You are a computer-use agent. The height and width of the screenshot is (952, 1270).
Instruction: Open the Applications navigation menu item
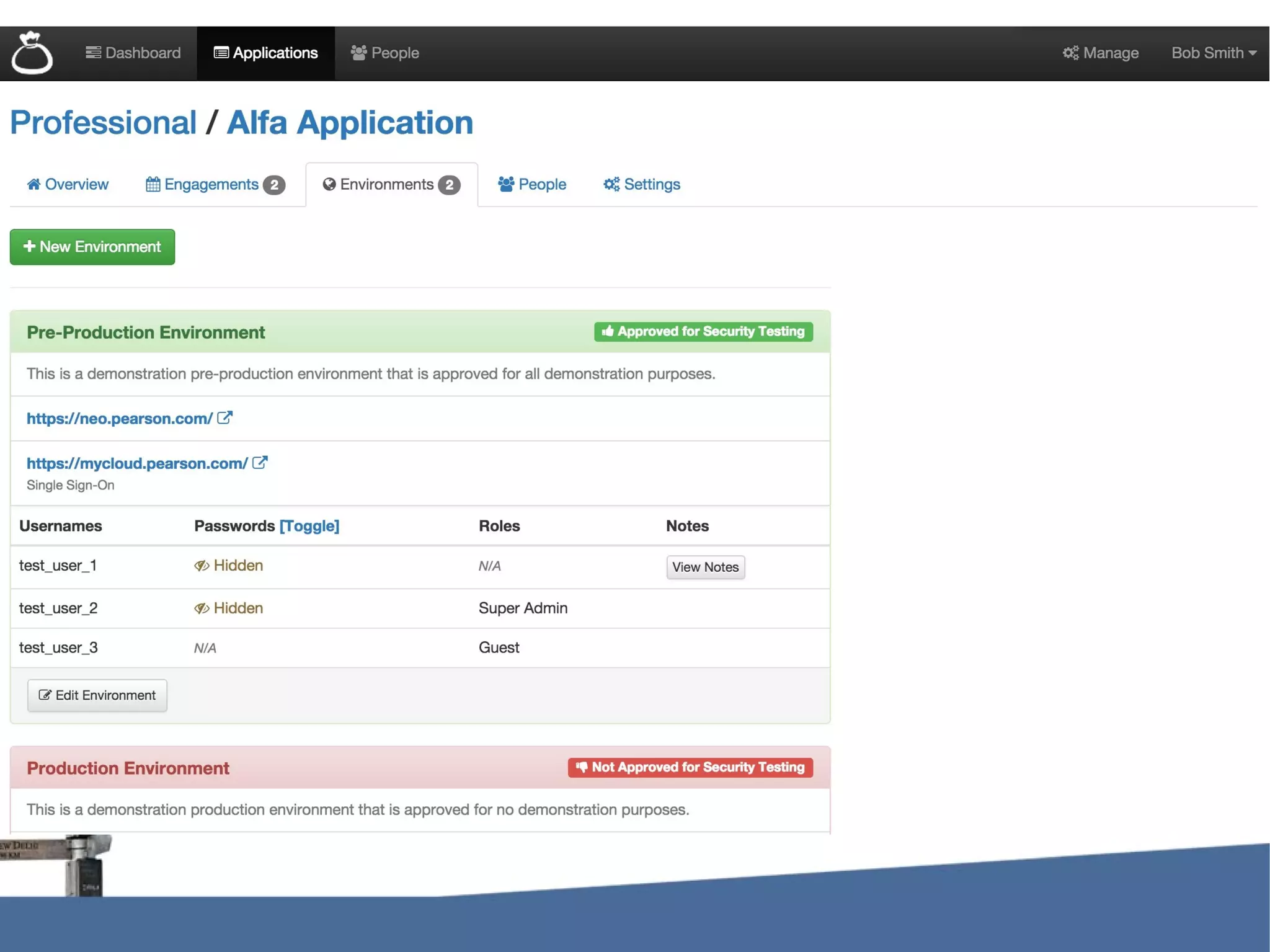pyautogui.click(x=266, y=53)
